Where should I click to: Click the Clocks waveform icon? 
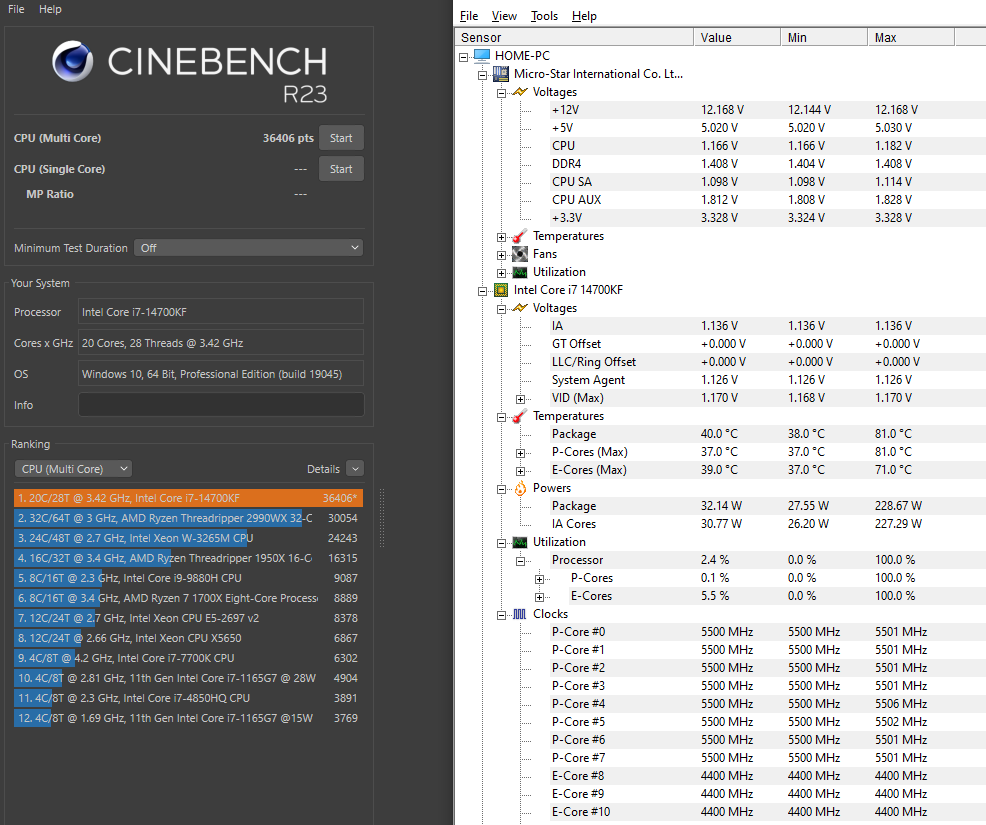(x=519, y=614)
